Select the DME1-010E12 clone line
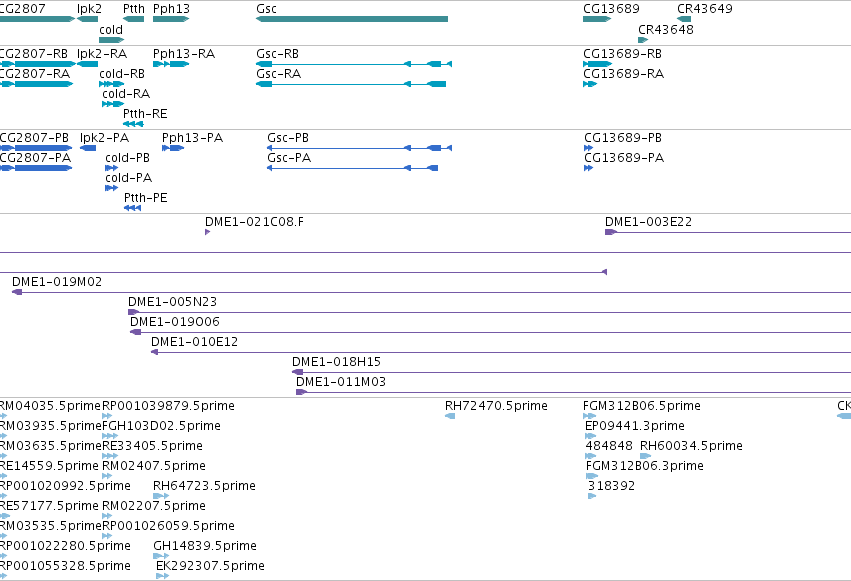 (x=501, y=353)
